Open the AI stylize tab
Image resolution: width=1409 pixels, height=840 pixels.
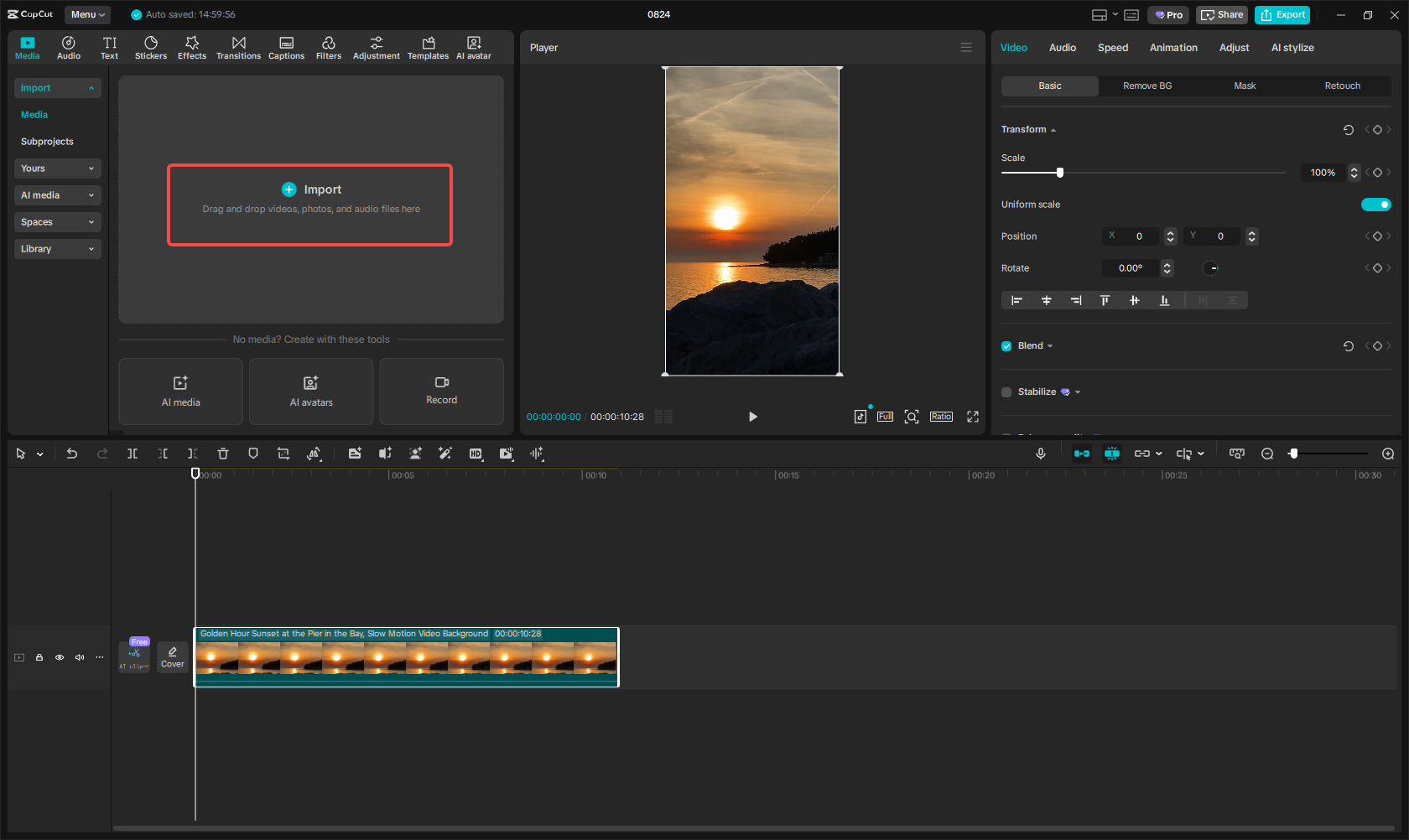click(x=1292, y=48)
